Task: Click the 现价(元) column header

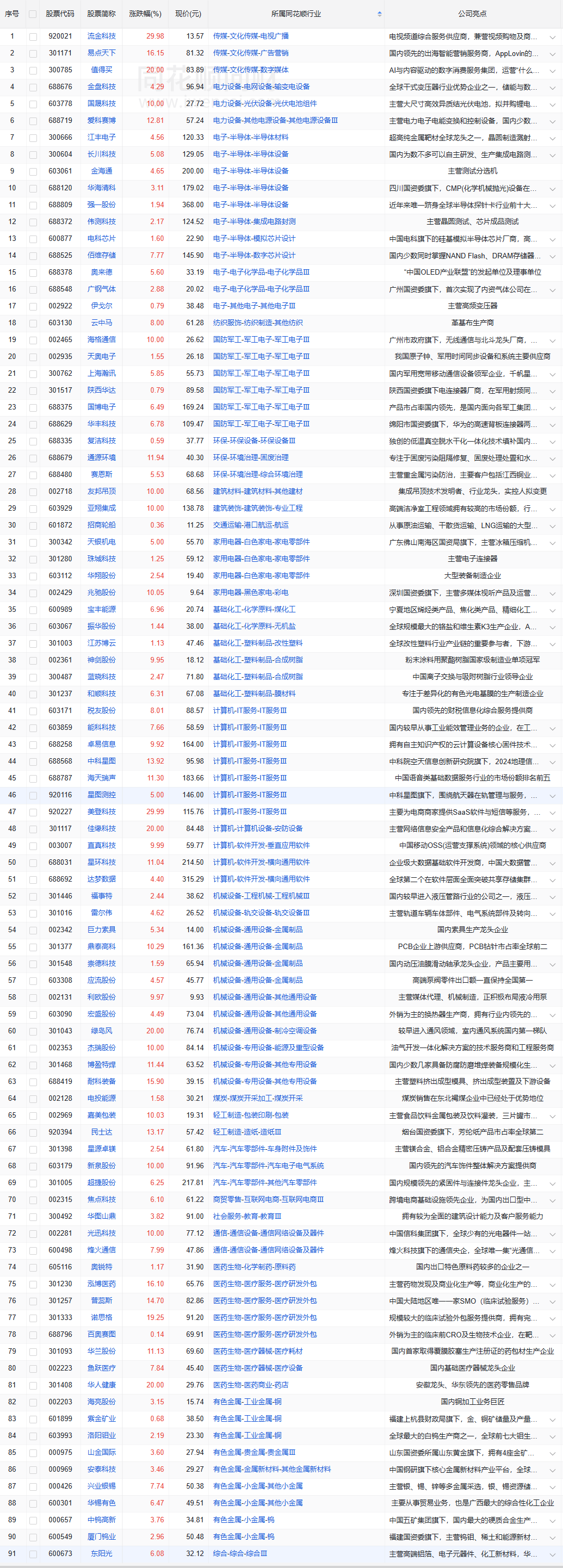Action: [188, 14]
